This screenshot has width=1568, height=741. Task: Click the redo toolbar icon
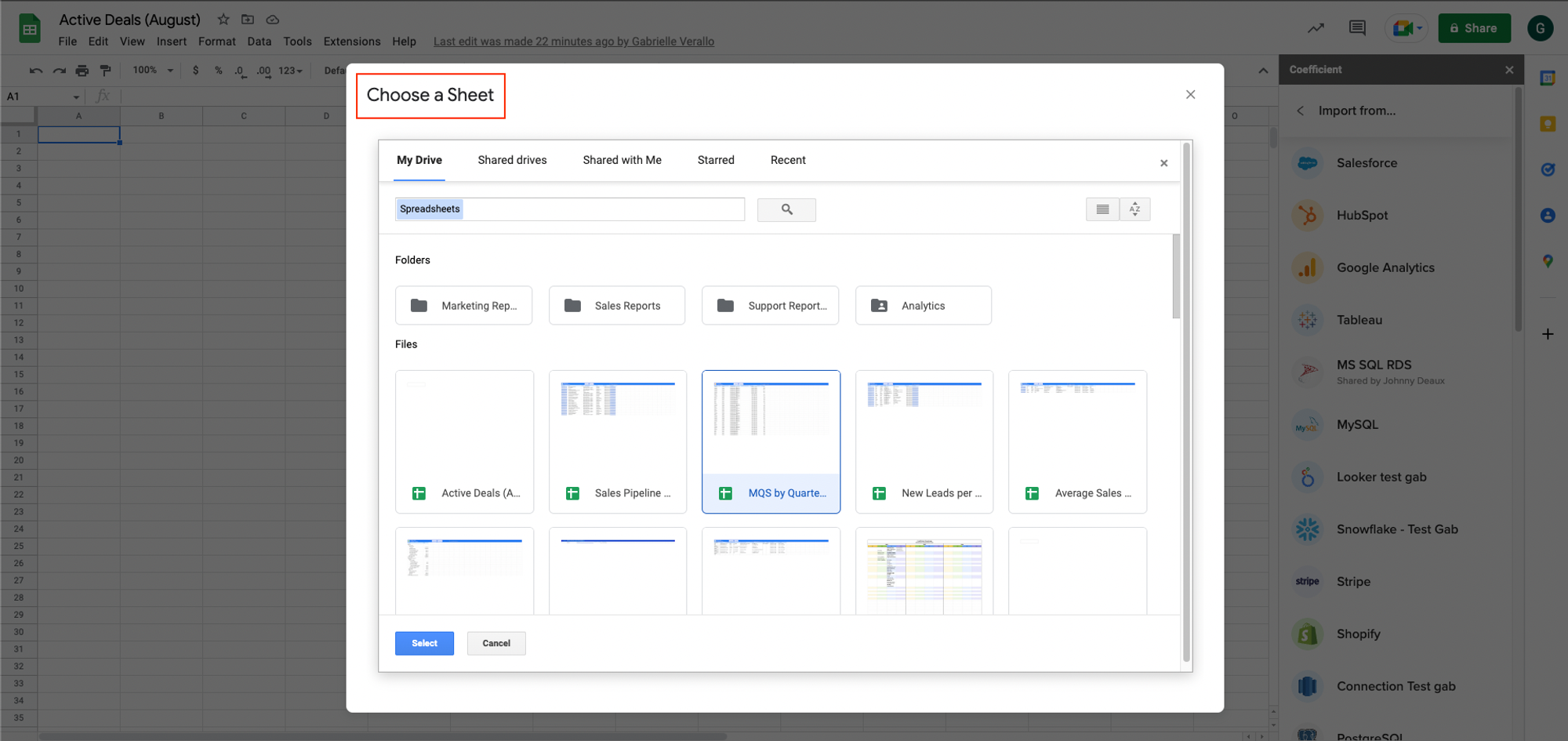click(60, 71)
